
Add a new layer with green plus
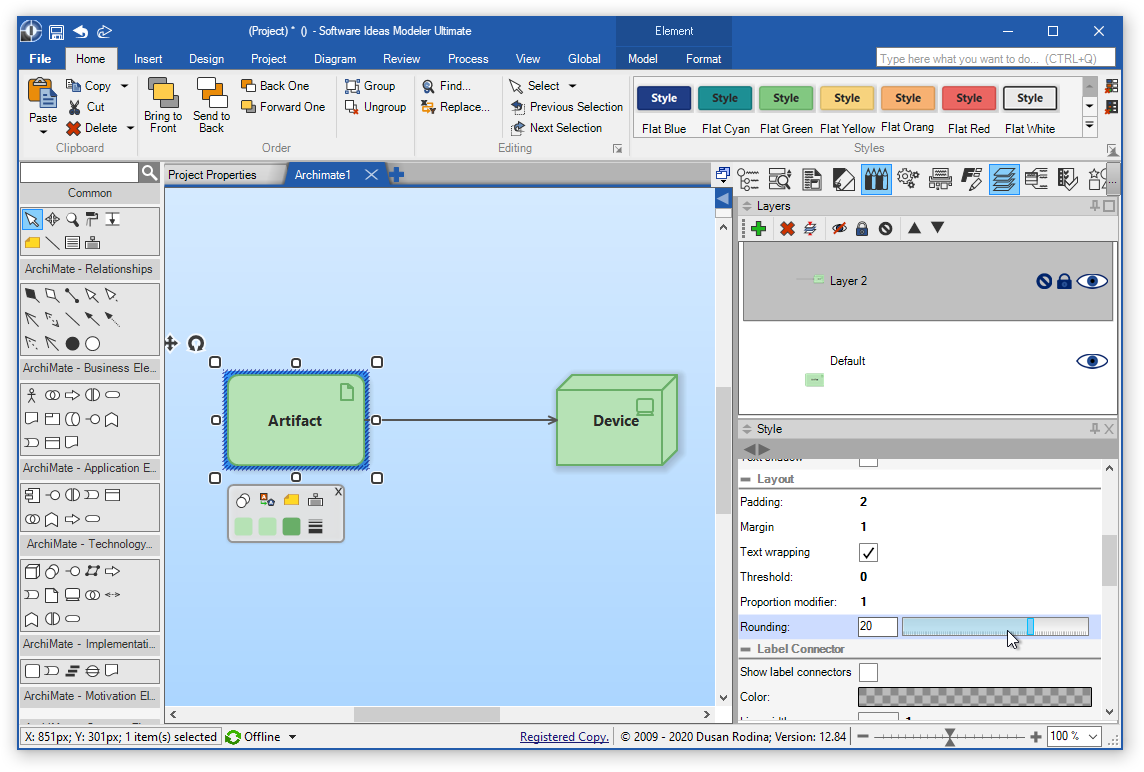point(758,229)
